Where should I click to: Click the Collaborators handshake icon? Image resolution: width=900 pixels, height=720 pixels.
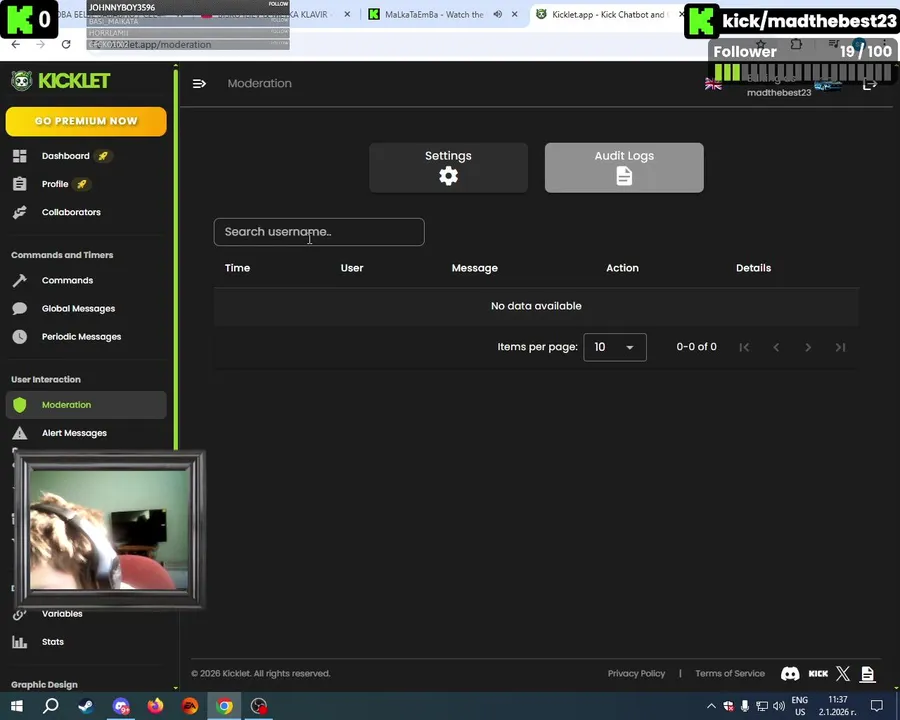pyautogui.click(x=20, y=212)
